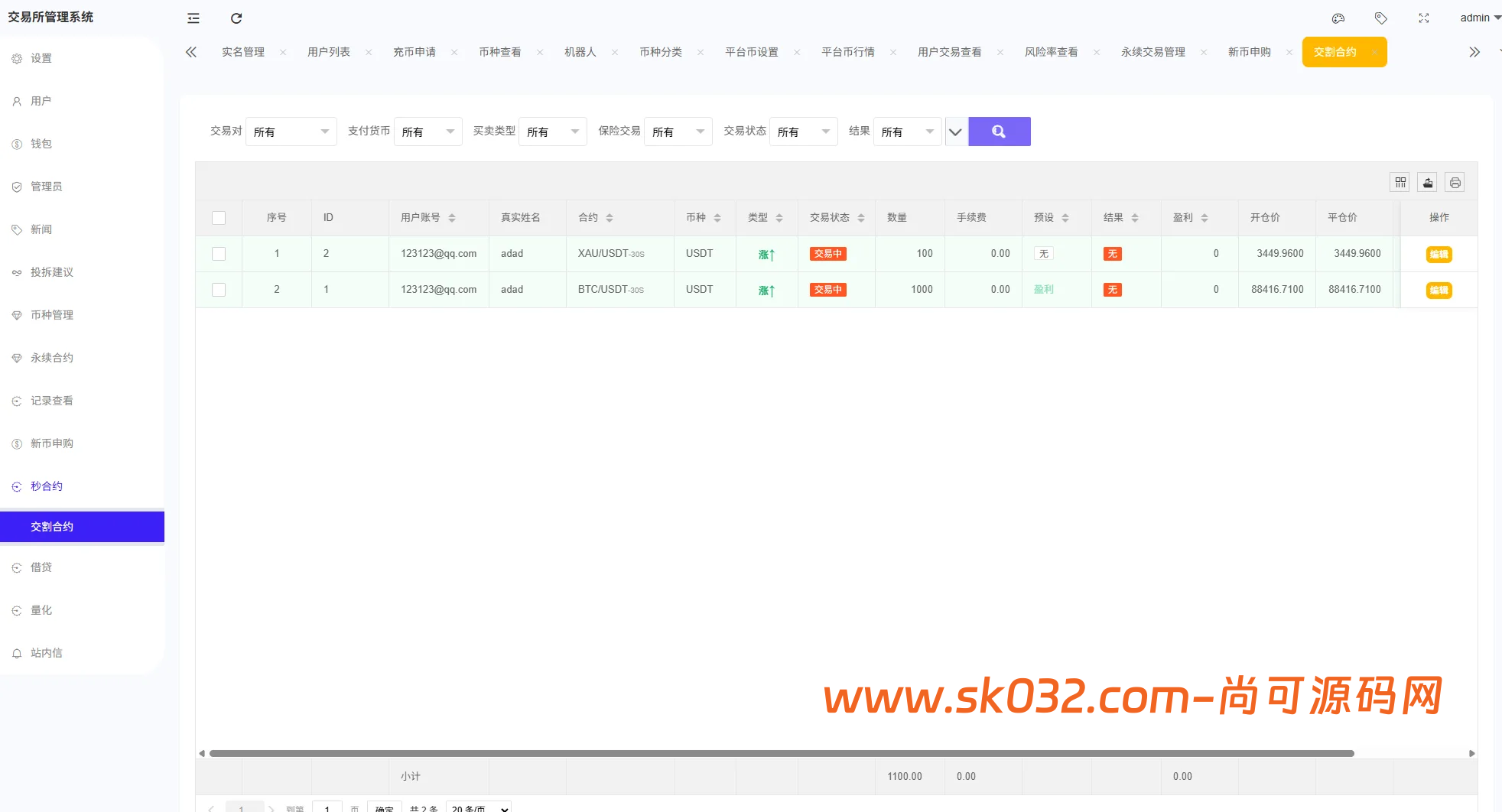This screenshot has width=1502, height=812.
Task: Sort by 预设 column arrows
Action: [1065, 218]
